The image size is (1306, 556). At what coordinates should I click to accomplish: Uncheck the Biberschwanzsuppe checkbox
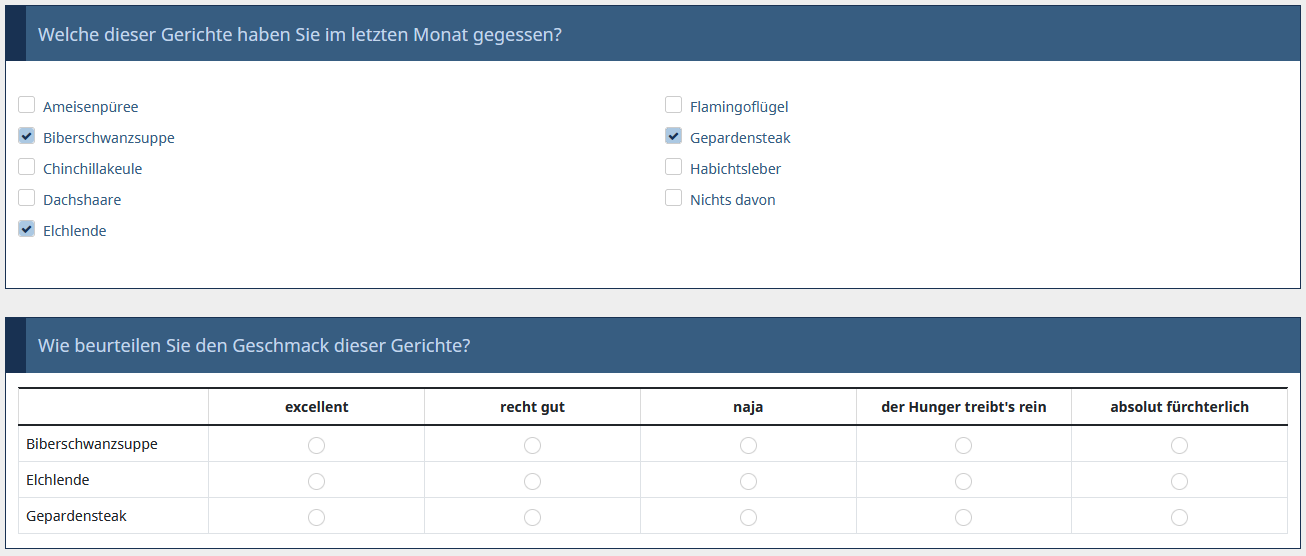coord(27,136)
